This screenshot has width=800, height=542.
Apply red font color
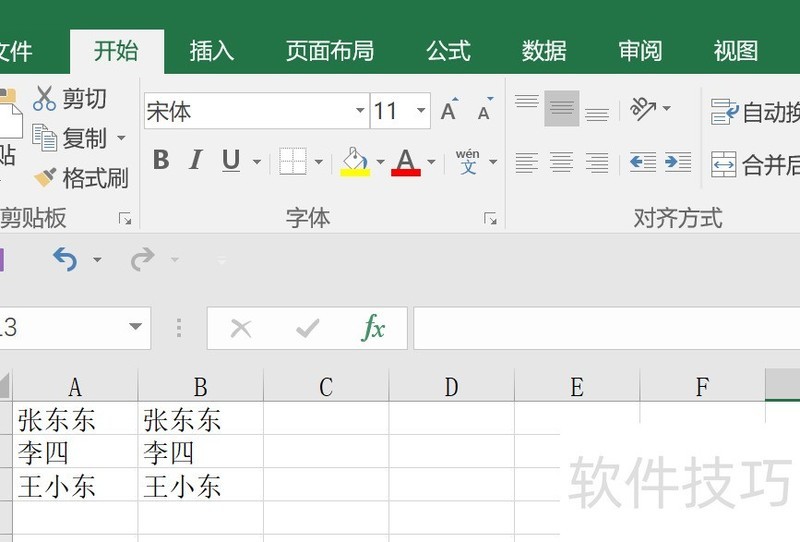point(406,162)
